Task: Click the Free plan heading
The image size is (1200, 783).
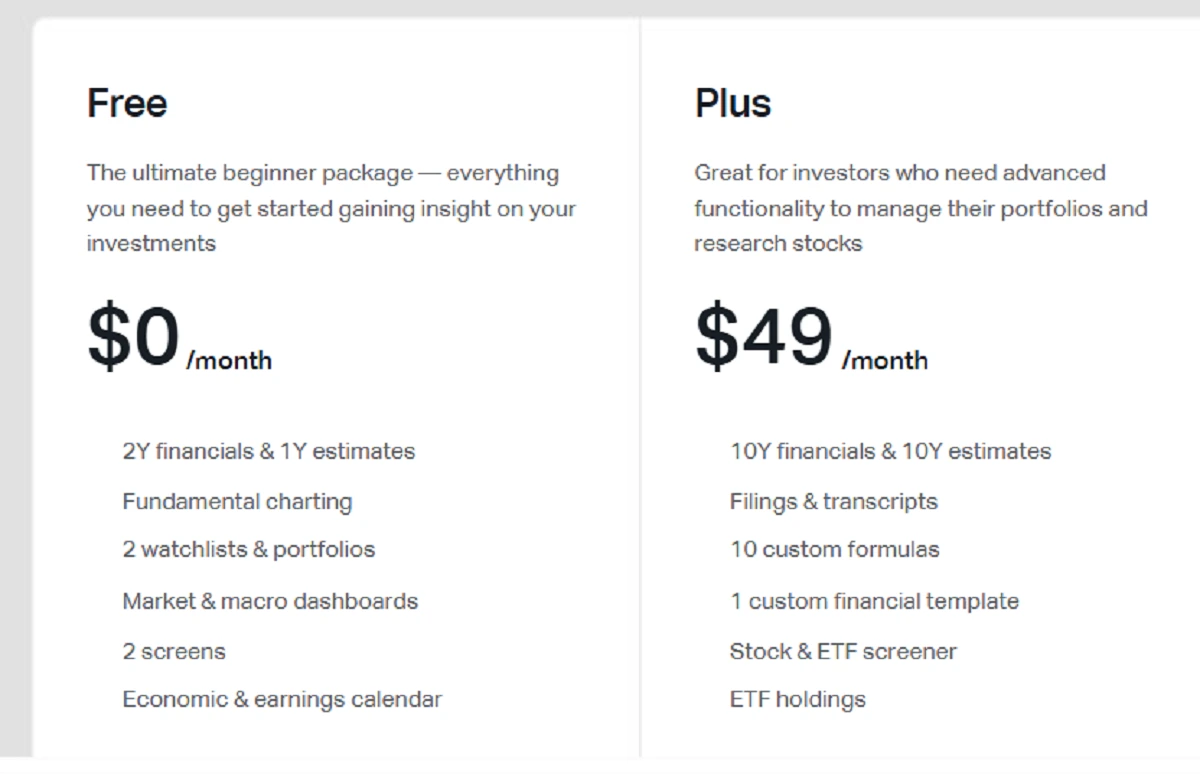Action: [x=127, y=103]
